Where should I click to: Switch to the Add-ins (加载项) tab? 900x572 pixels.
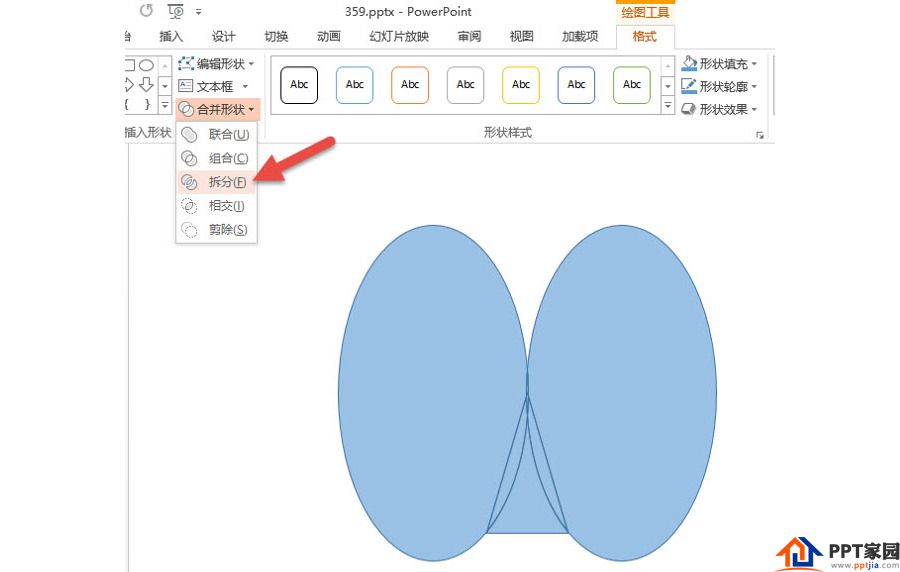click(x=580, y=37)
